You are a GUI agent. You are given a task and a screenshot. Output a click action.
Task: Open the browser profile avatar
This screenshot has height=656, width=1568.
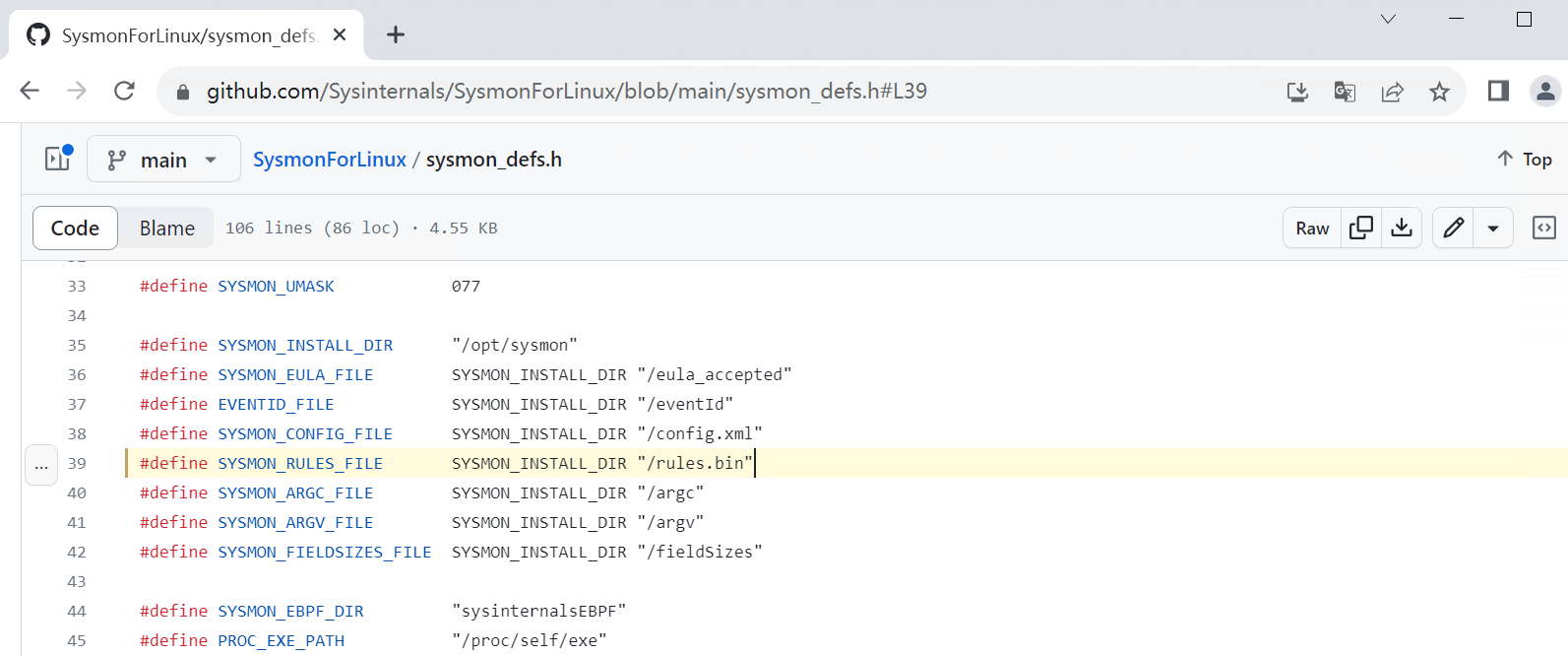[x=1545, y=92]
